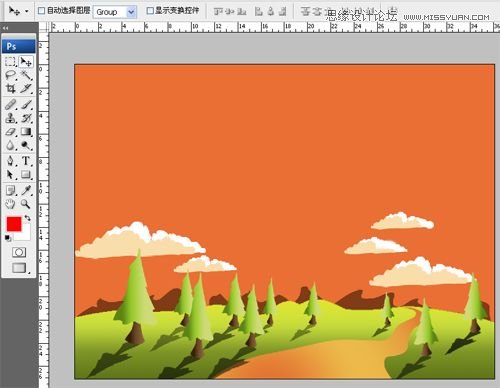The height and width of the screenshot is (388, 500).
Task: Click the ruler origin corner box
Action: [x=44, y=27]
